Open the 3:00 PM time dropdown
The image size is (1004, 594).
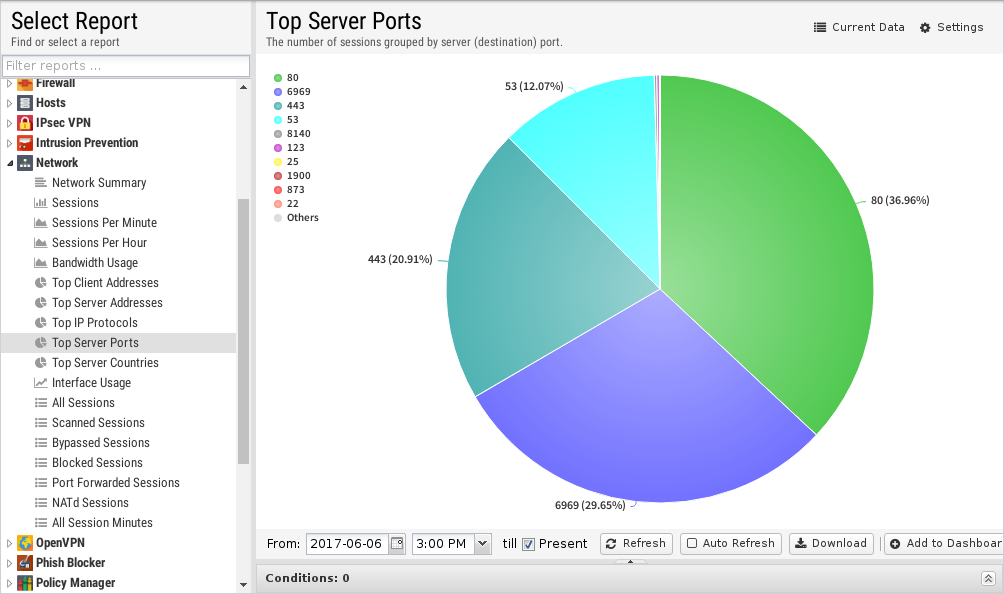click(x=483, y=543)
